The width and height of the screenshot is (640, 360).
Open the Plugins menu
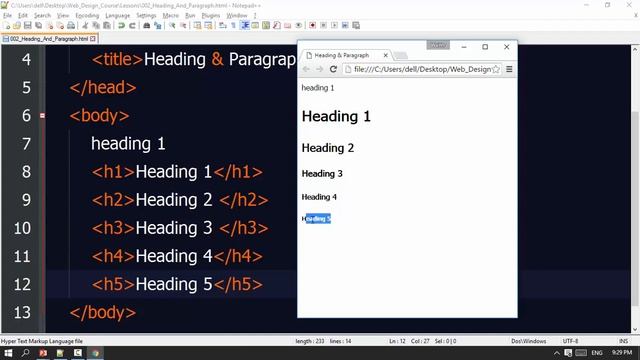click(211, 16)
